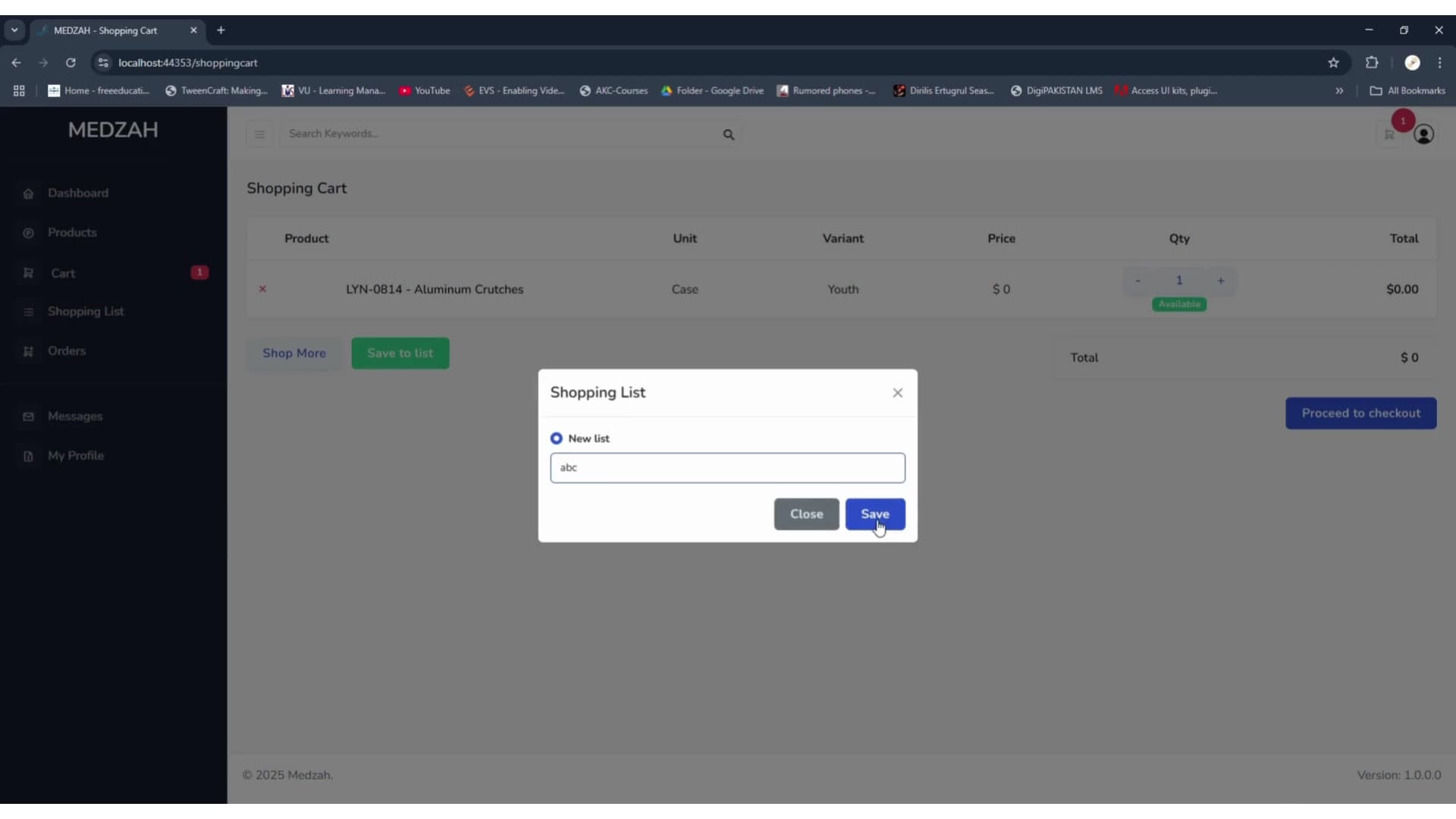The height and width of the screenshot is (819, 1456).
Task: Reload the page
Action: 71,63
